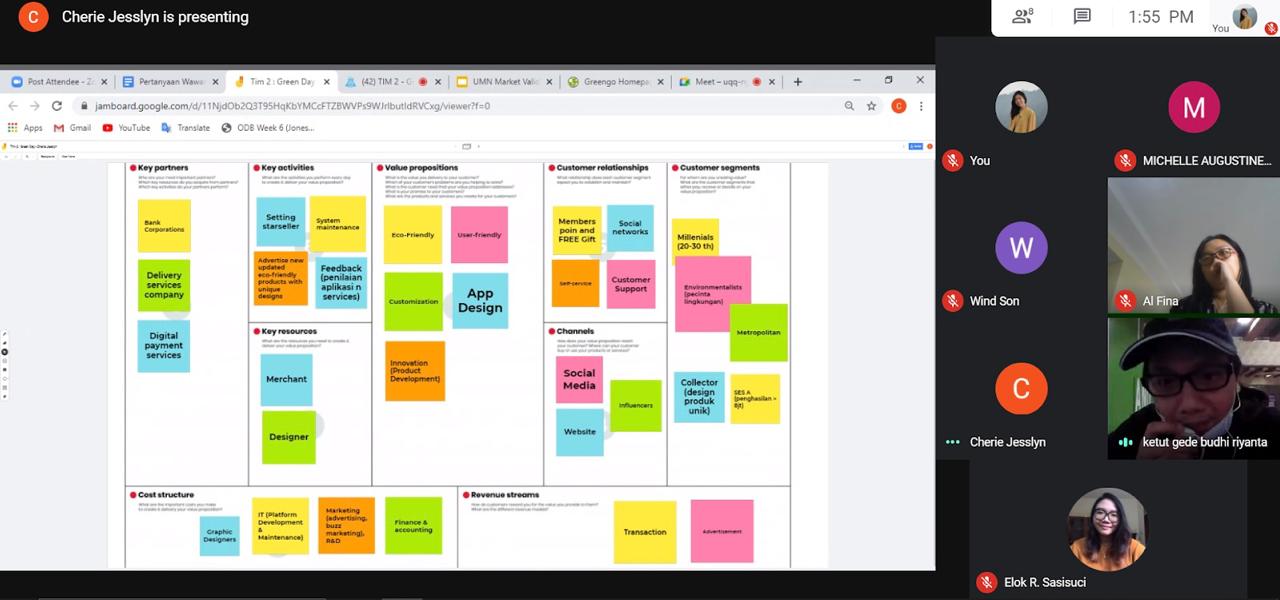This screenshot has width=1280, height=600.
Task: Open the Gmail bookmark
Action: click(x=72, y=128)
